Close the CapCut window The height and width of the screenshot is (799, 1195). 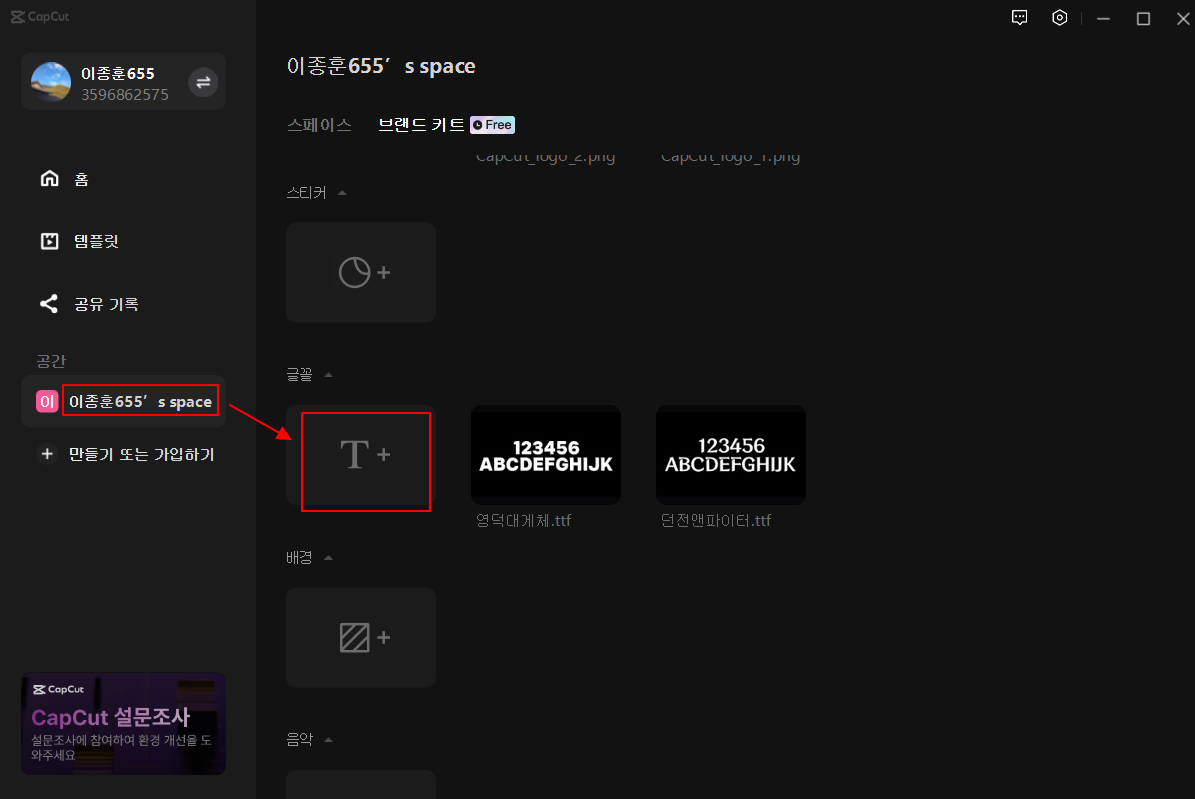click(1183, 18)
